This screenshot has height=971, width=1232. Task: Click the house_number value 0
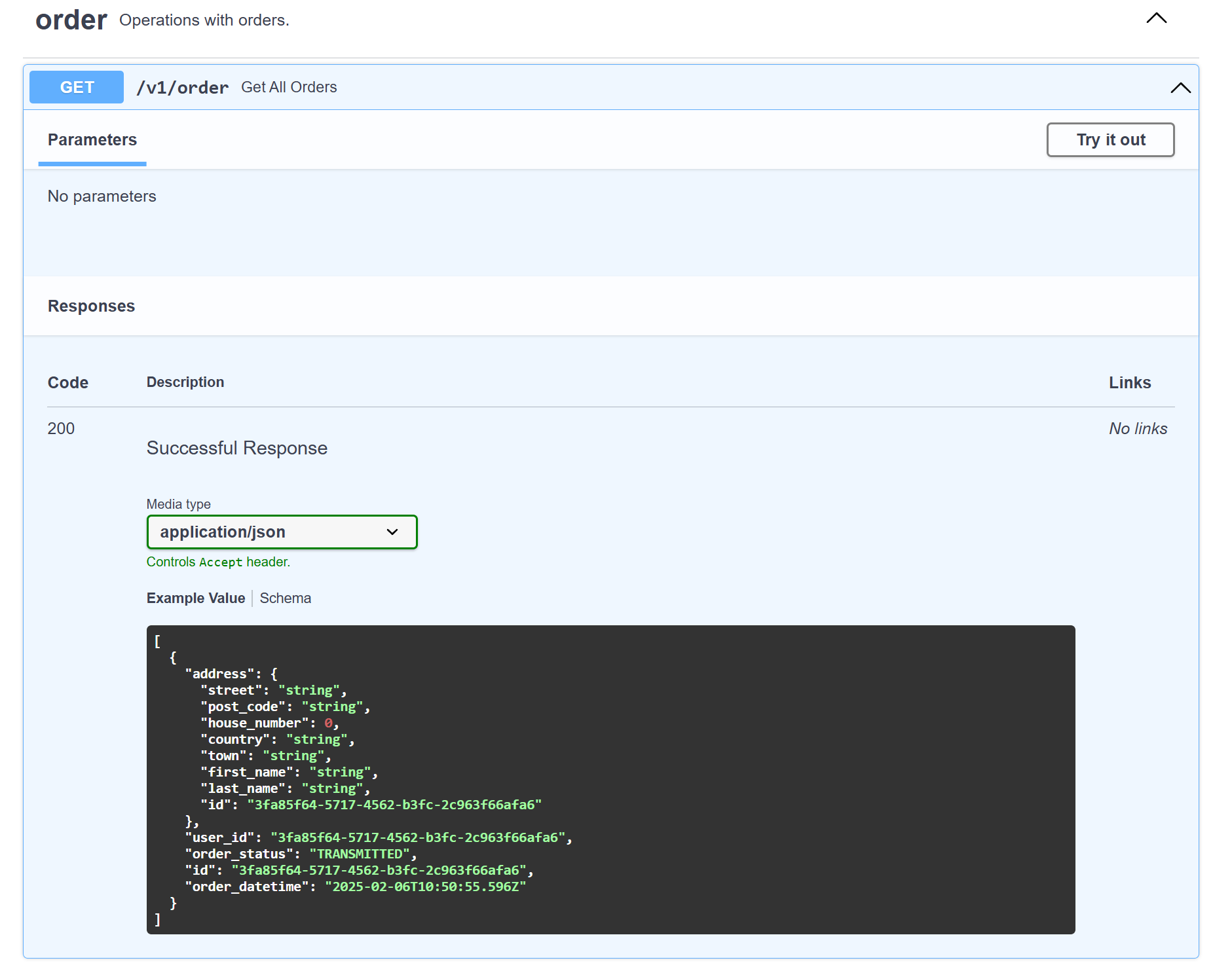(328, 723)
